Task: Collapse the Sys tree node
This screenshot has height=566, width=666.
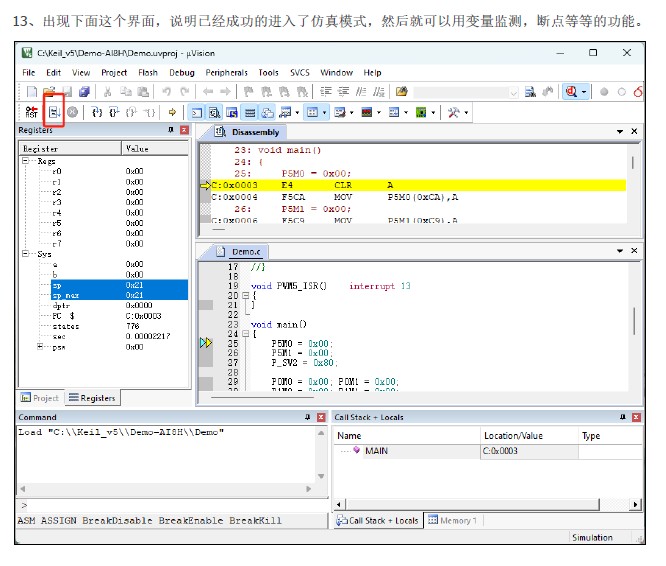Action: click(25, 254)
